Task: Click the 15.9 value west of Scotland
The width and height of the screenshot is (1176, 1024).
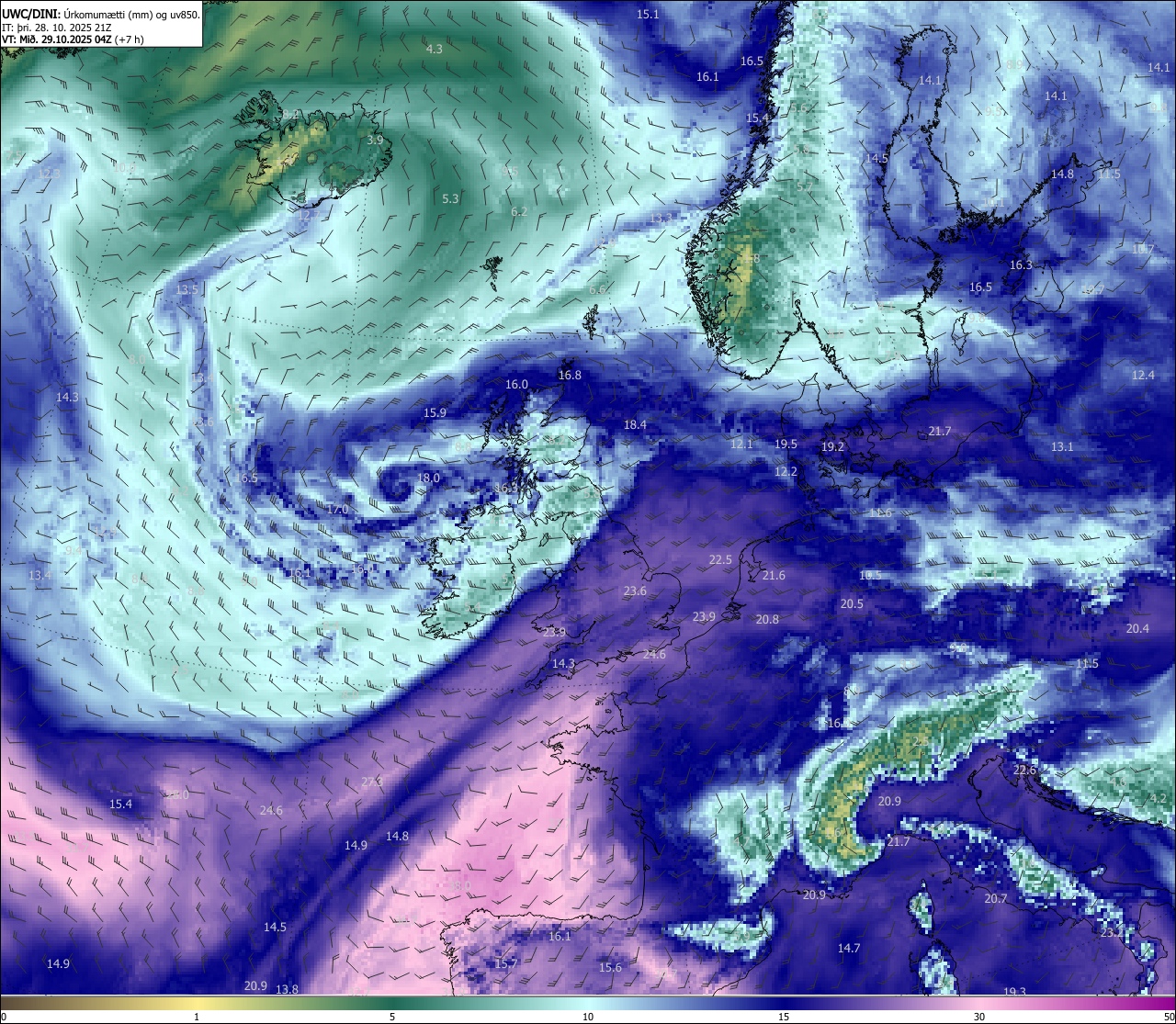Action: coord(435,413)
